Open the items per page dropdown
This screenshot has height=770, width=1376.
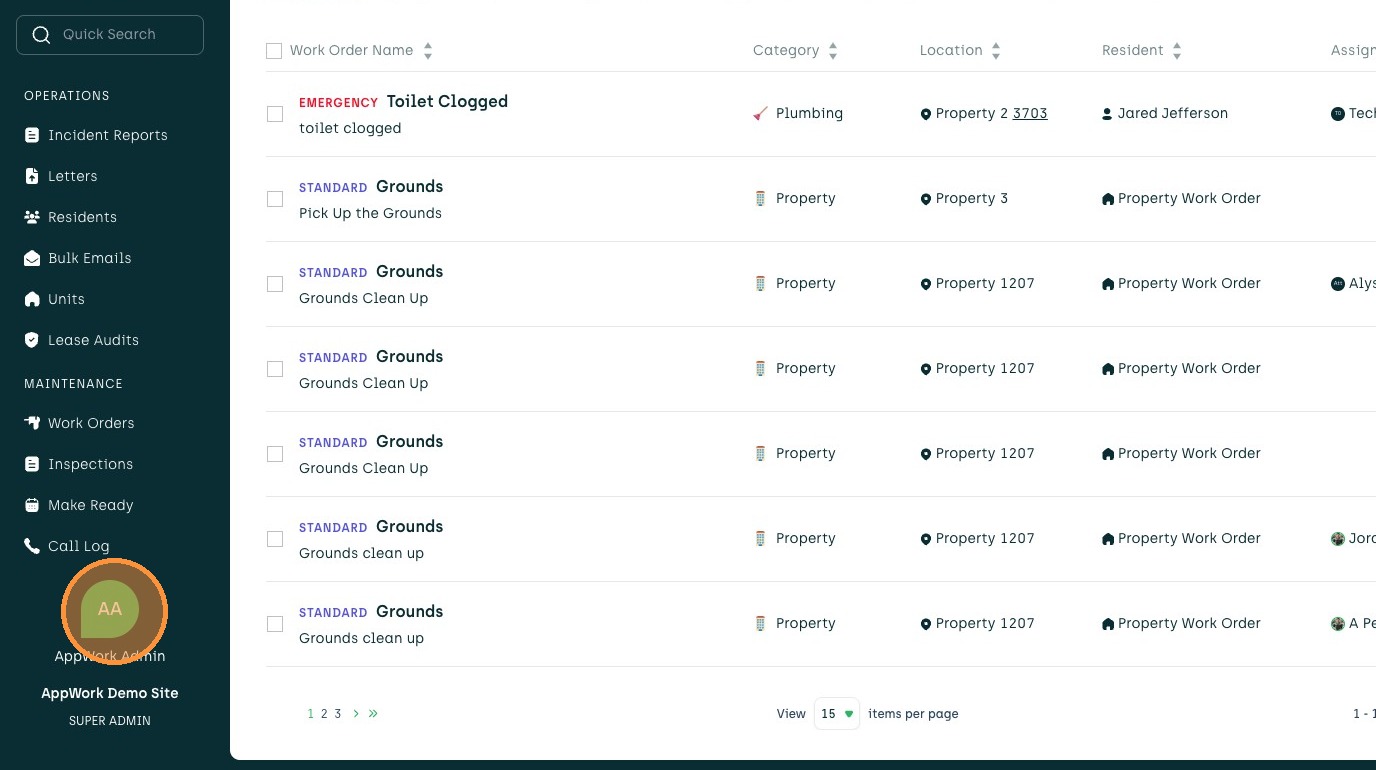[837, 714]
